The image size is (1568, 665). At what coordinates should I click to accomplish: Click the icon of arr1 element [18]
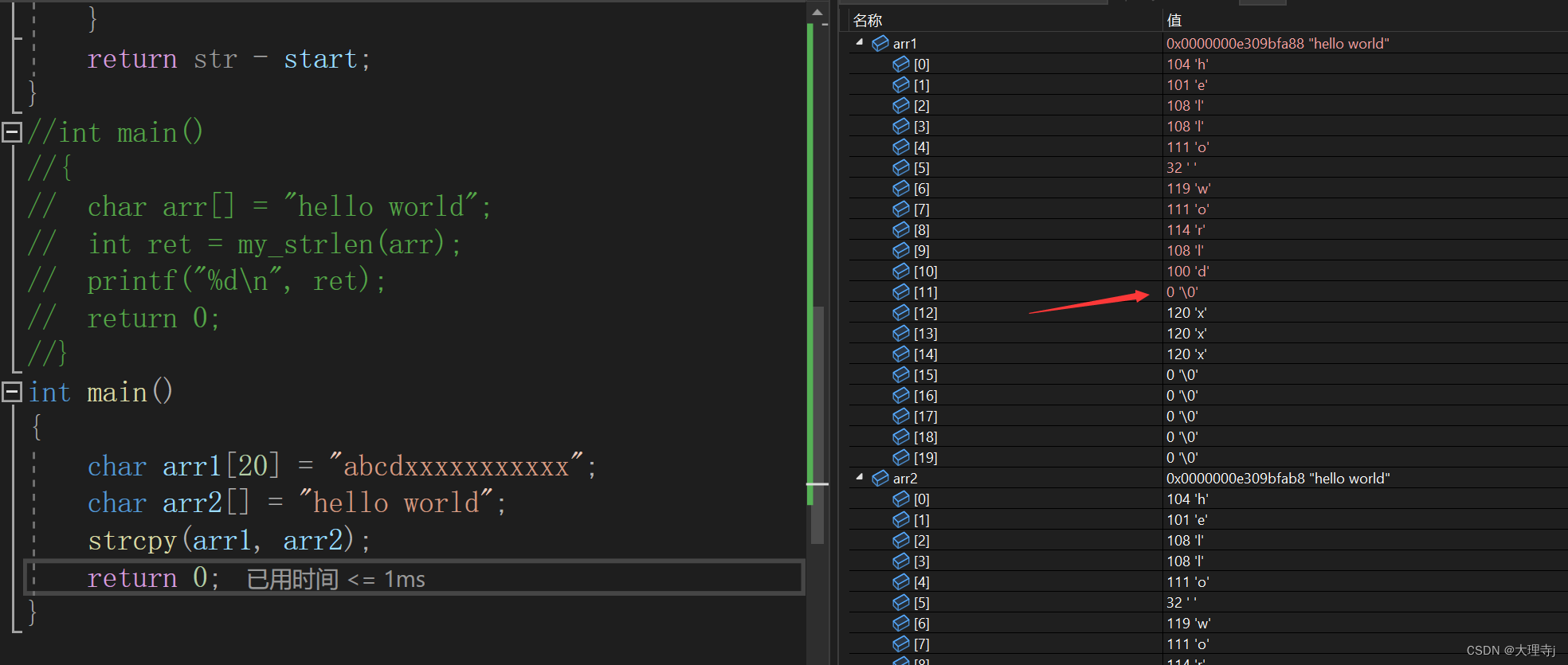tap(901, 436)
